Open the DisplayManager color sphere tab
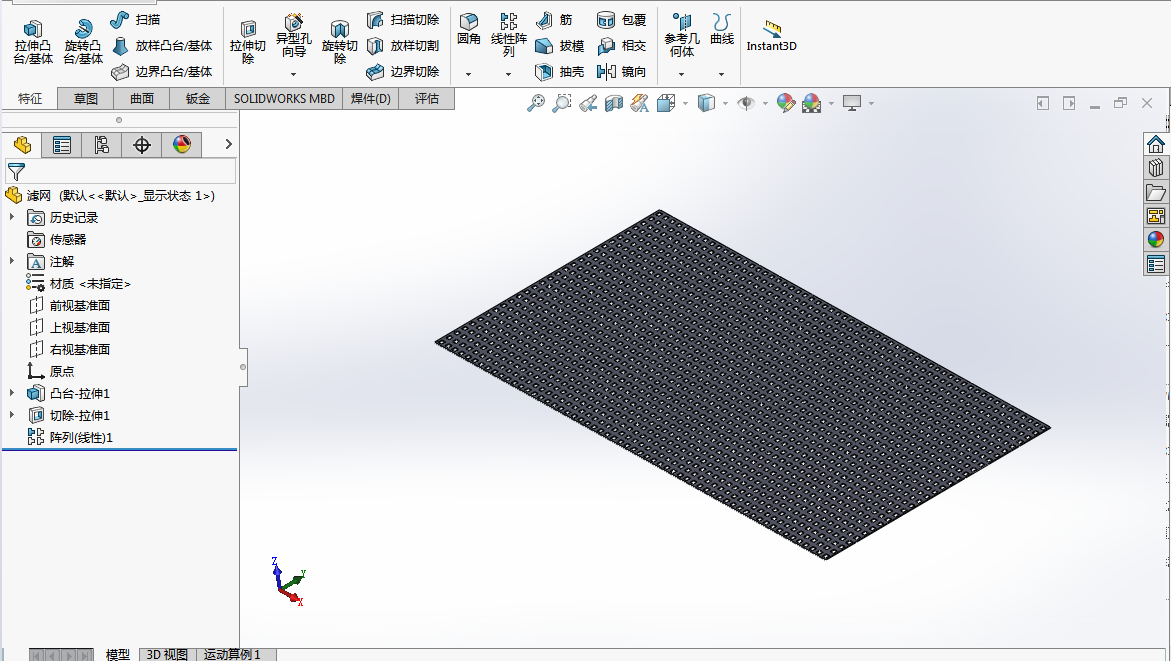This screenshot has height=661, width=1171. point(181,144)
